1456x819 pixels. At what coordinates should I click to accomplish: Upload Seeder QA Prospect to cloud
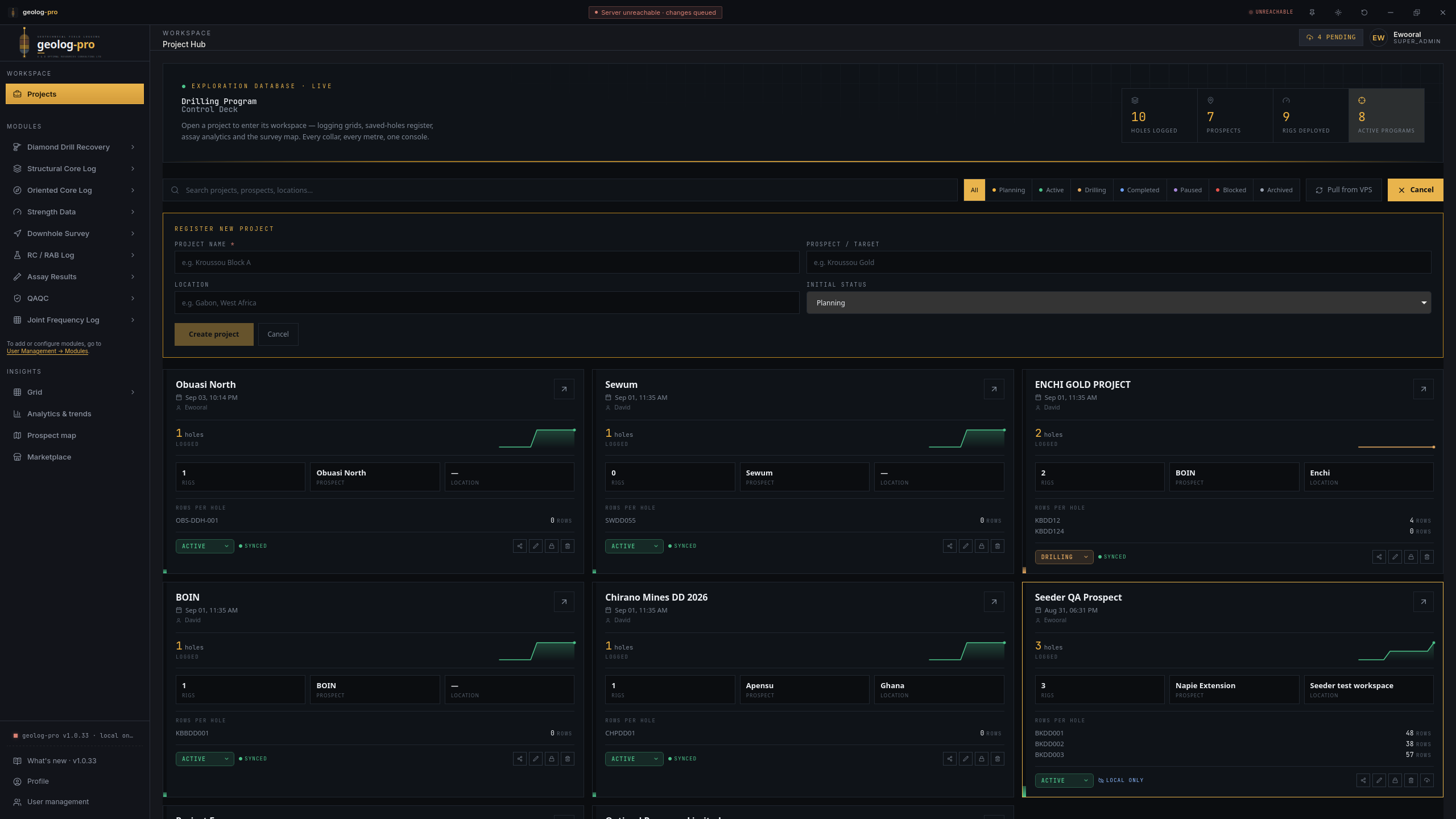tap(1427, 780)
